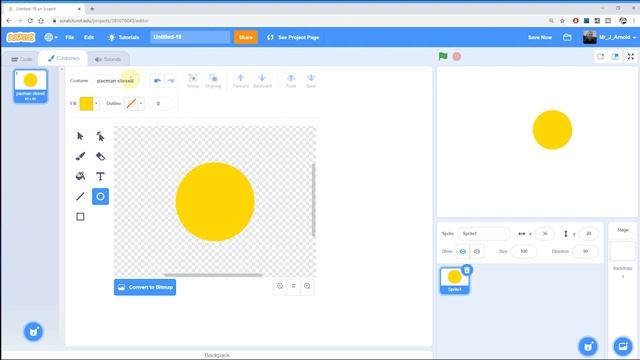Viewport: 640px width, 360px height.
Task: Switch to large stage layout
Action: pos(615,57)
